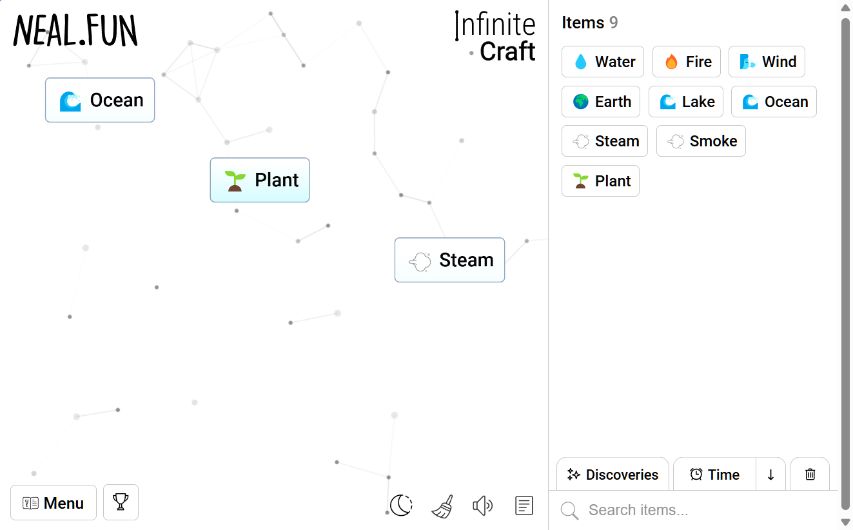Viewport: 853px width, 530px height.
Task: Select the Water item in sidebar
Action: (x=602, y=61)
